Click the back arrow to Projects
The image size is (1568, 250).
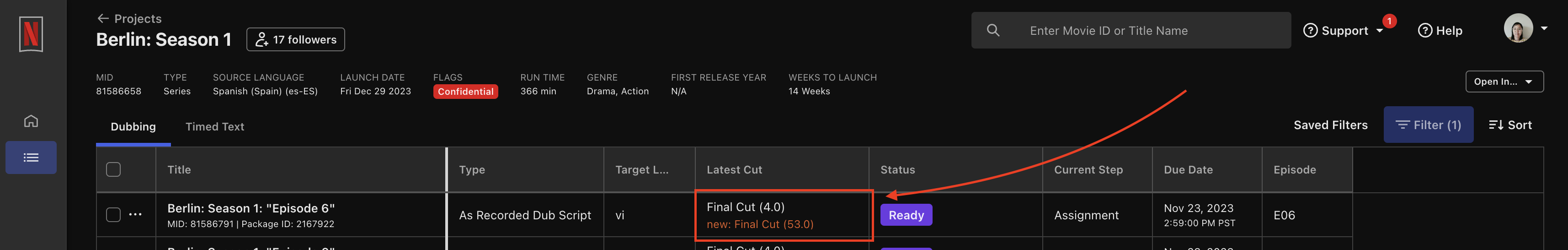coord(103,18)
